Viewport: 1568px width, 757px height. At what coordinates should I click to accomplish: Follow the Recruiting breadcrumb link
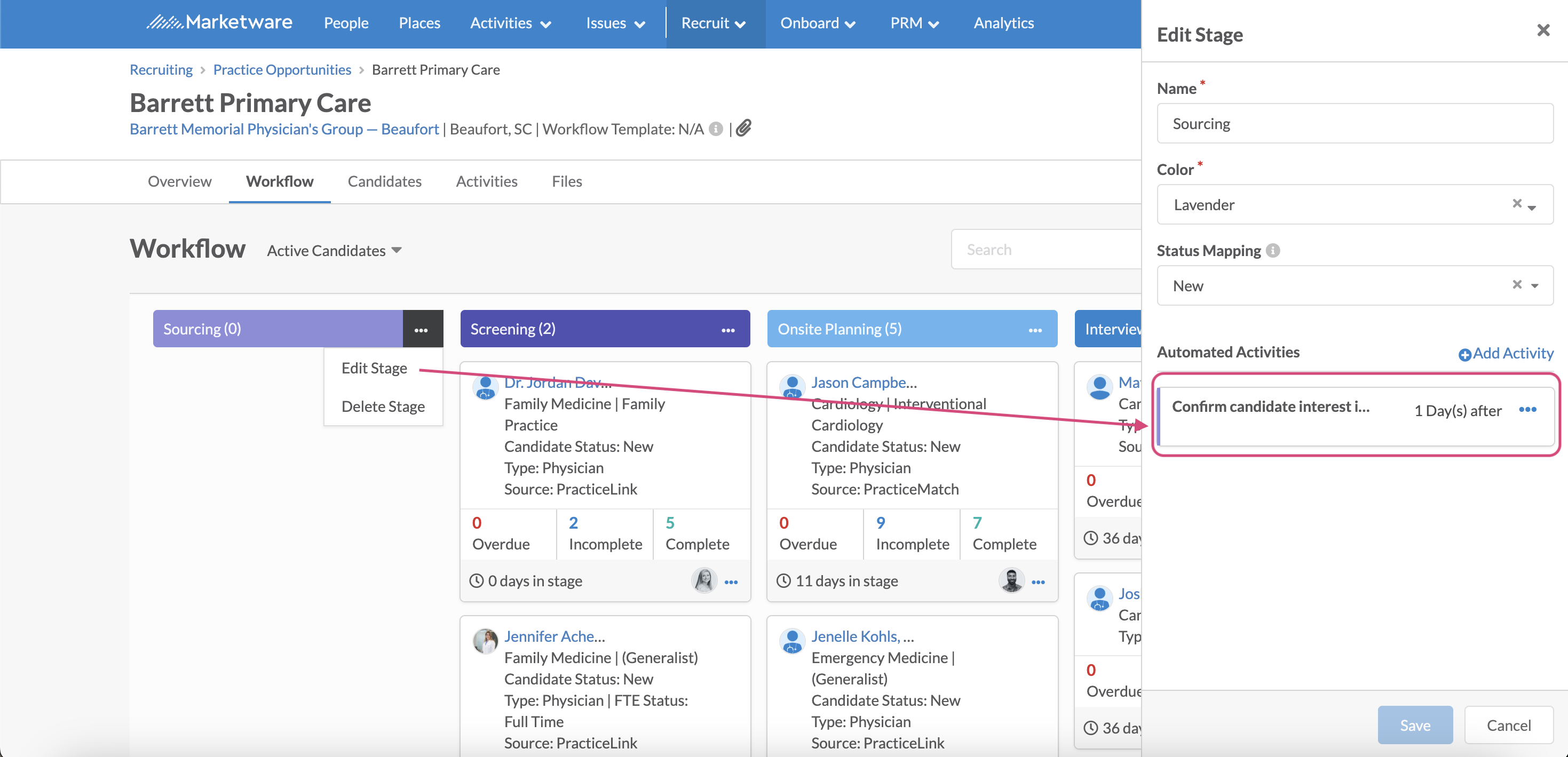[161, 69]
